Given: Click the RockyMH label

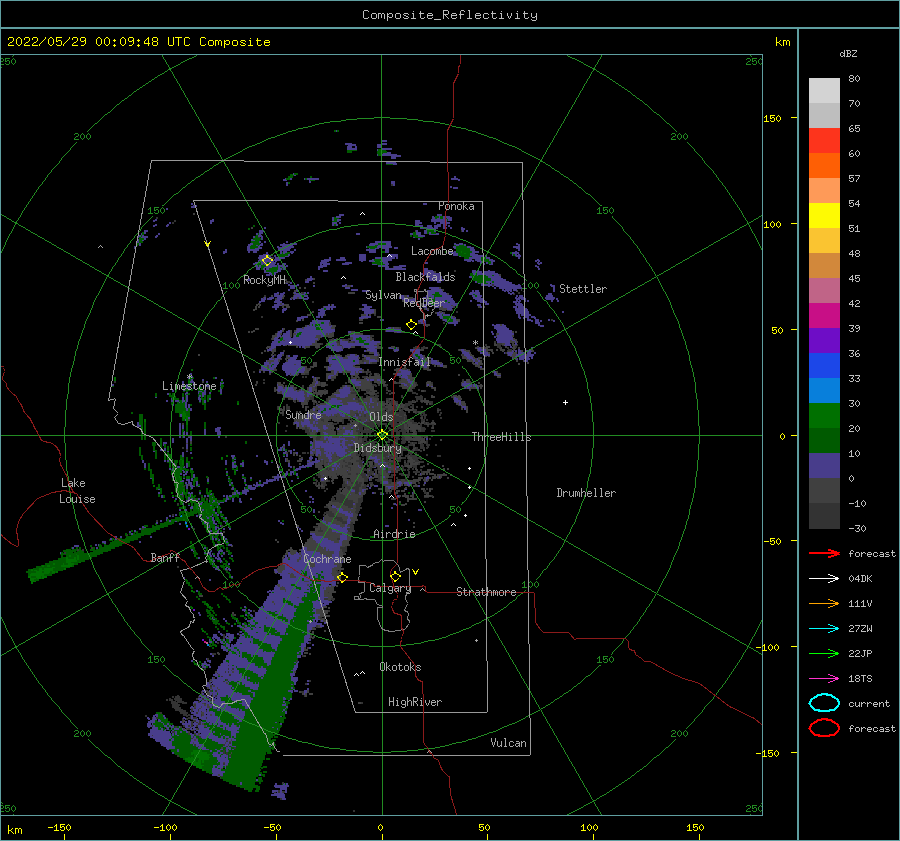Looking at the screenshot, I should (265, 280).
